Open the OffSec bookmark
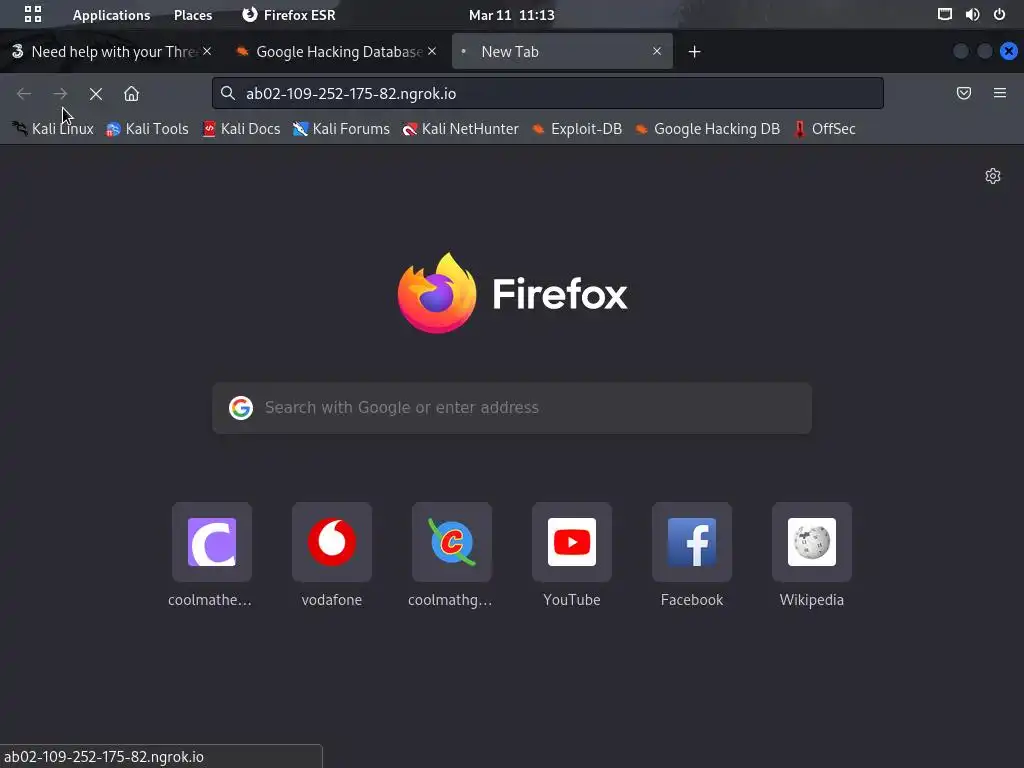1024x768 pixels. (x=824, y=129)
